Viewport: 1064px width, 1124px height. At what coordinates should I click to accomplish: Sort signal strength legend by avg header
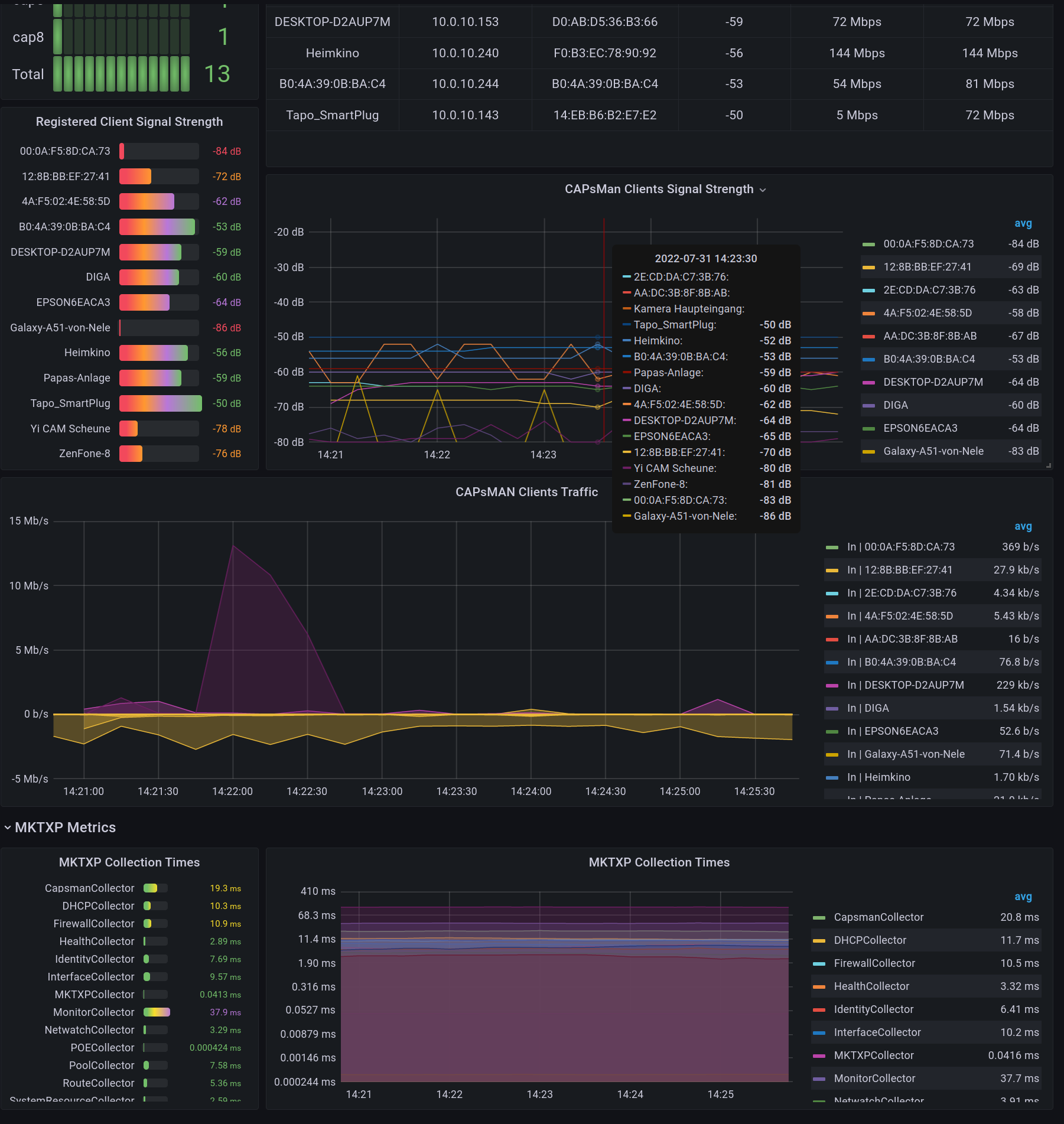pos(1023,224)
